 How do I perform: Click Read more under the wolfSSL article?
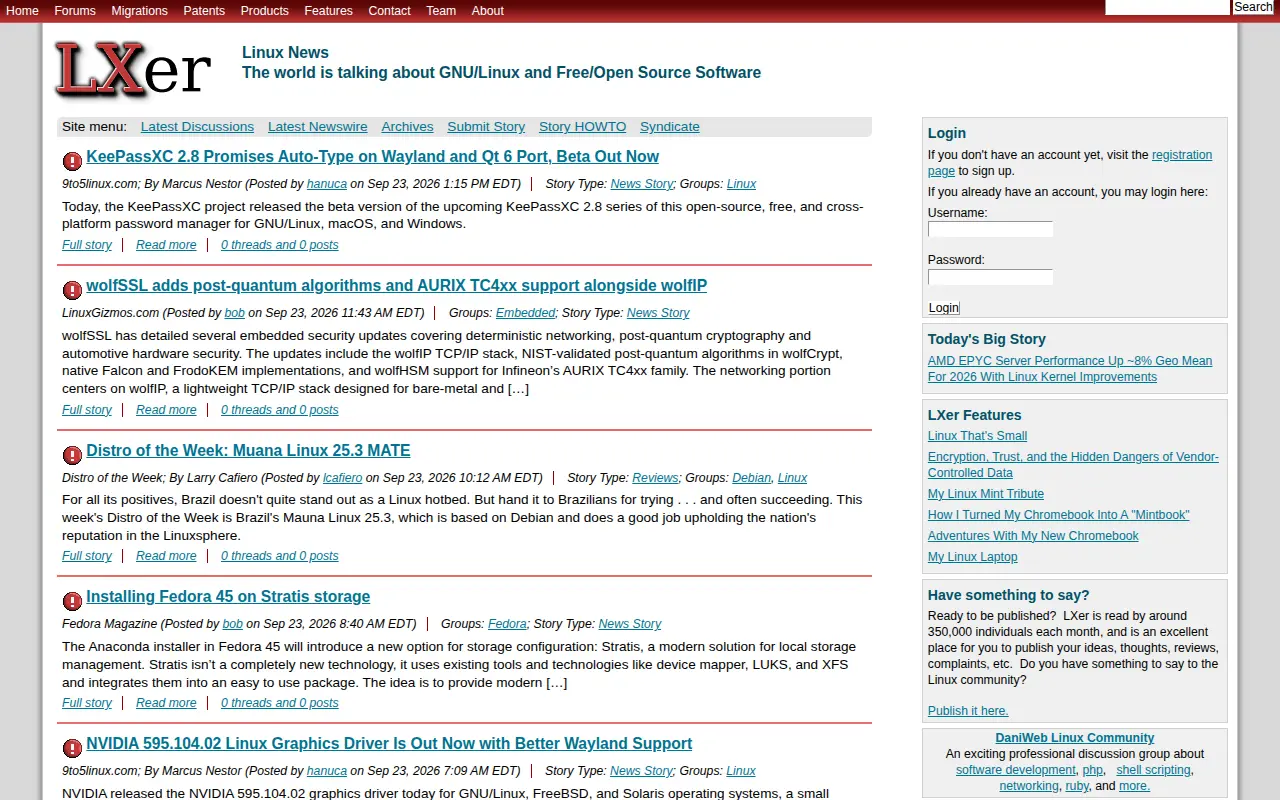166,410
